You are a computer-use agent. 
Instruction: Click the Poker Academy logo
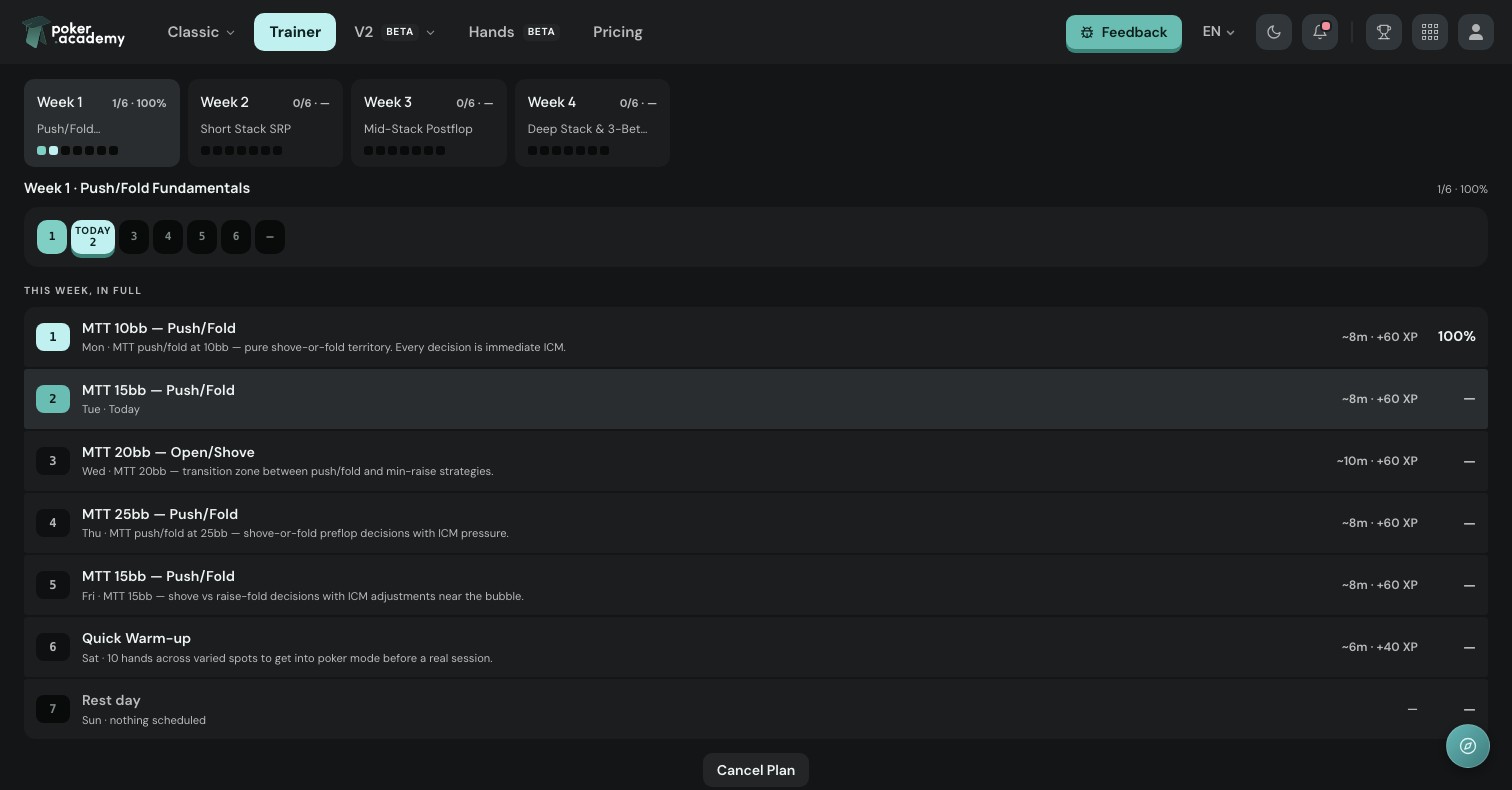click(x=74, y=32)
